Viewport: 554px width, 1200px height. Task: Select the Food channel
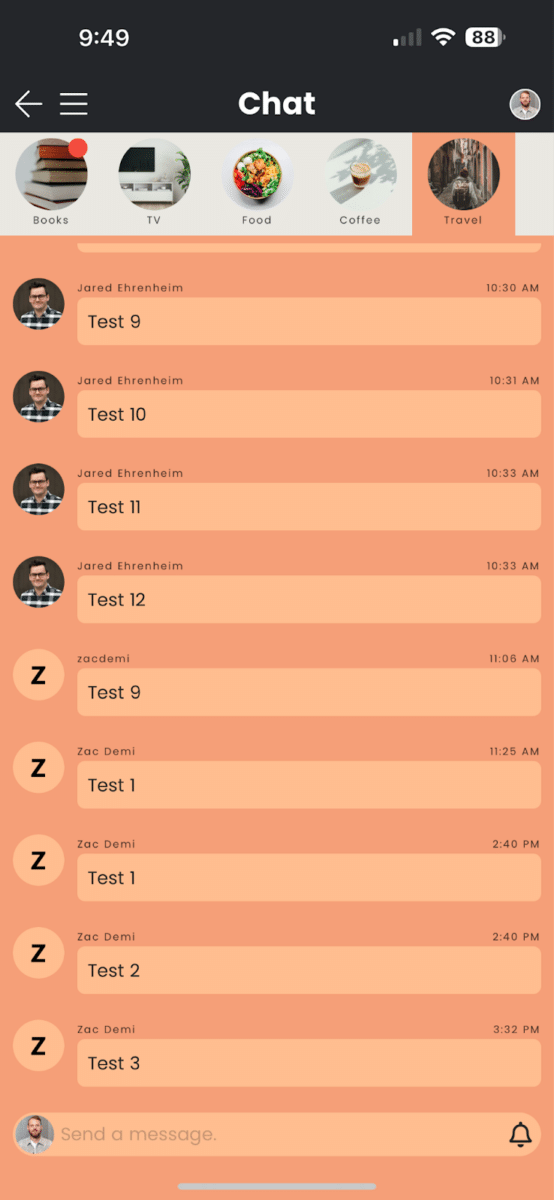tap(257, 183)
